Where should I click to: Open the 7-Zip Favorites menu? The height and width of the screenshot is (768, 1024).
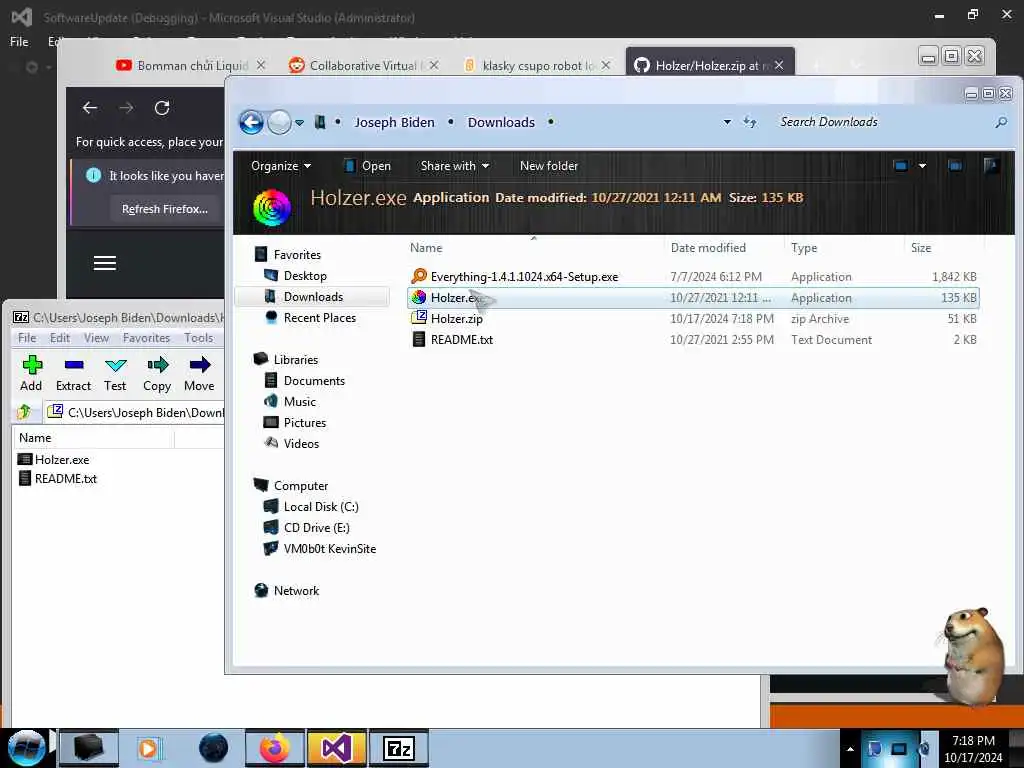pos(146,338)
